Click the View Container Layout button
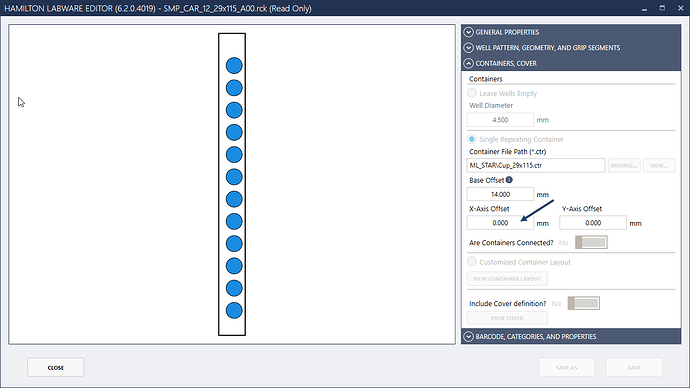This screenshot has height=388, width=690. point(507,278)
